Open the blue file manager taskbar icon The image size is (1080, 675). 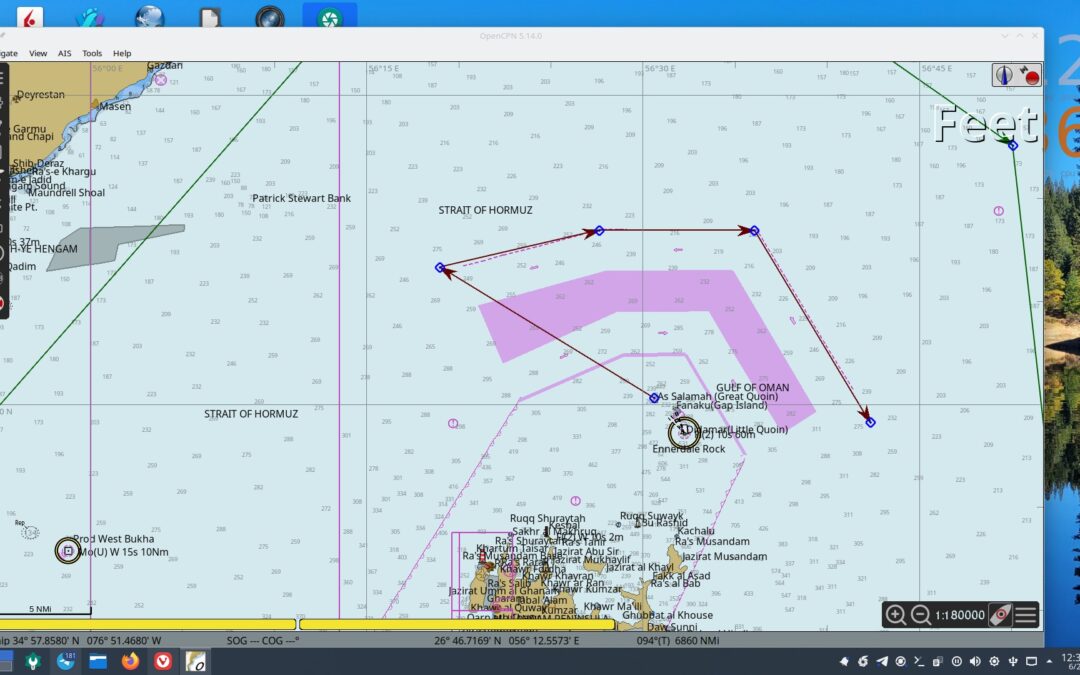98,661
